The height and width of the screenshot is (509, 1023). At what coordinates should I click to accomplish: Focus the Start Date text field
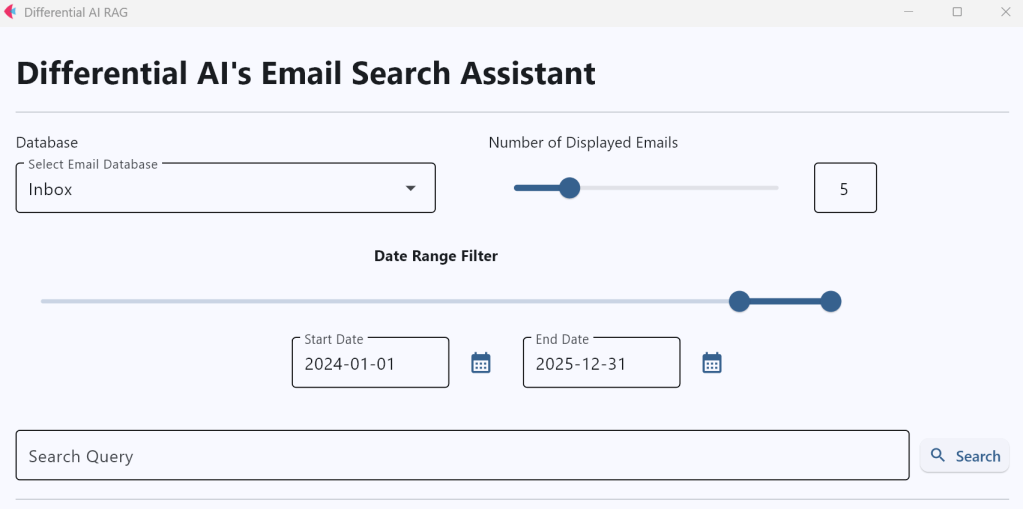coord(370,364)
